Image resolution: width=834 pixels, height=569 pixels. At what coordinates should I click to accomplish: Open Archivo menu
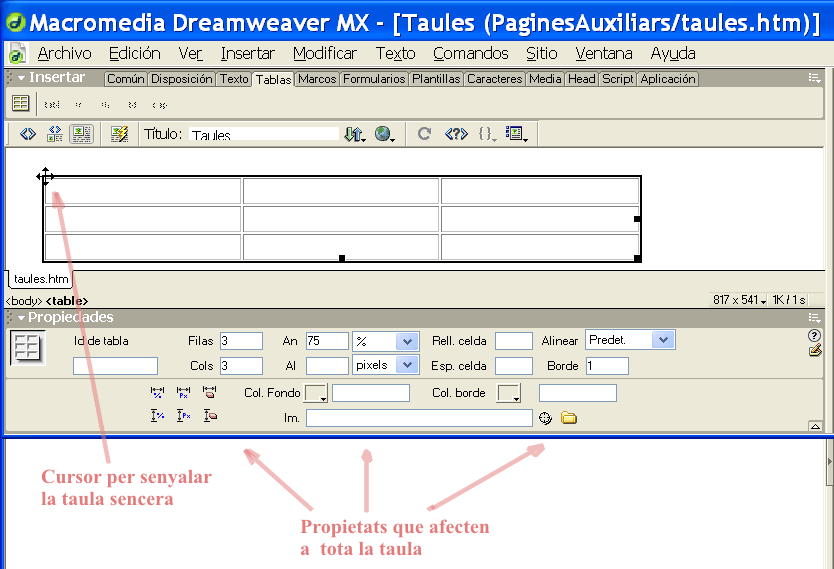(64, 53)
